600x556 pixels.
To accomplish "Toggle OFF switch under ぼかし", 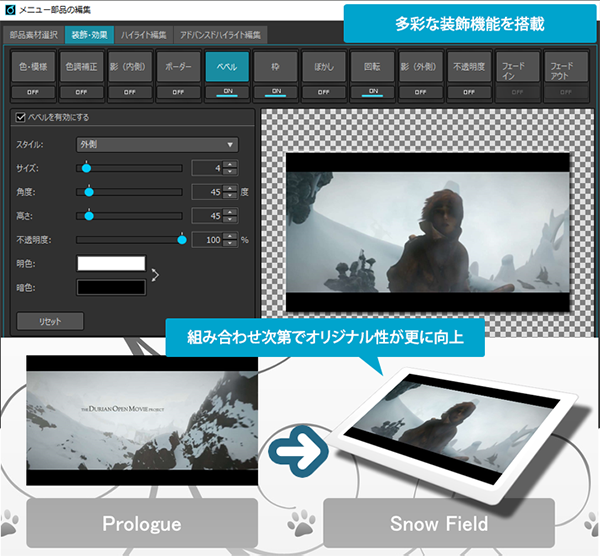I will point(324,92).
